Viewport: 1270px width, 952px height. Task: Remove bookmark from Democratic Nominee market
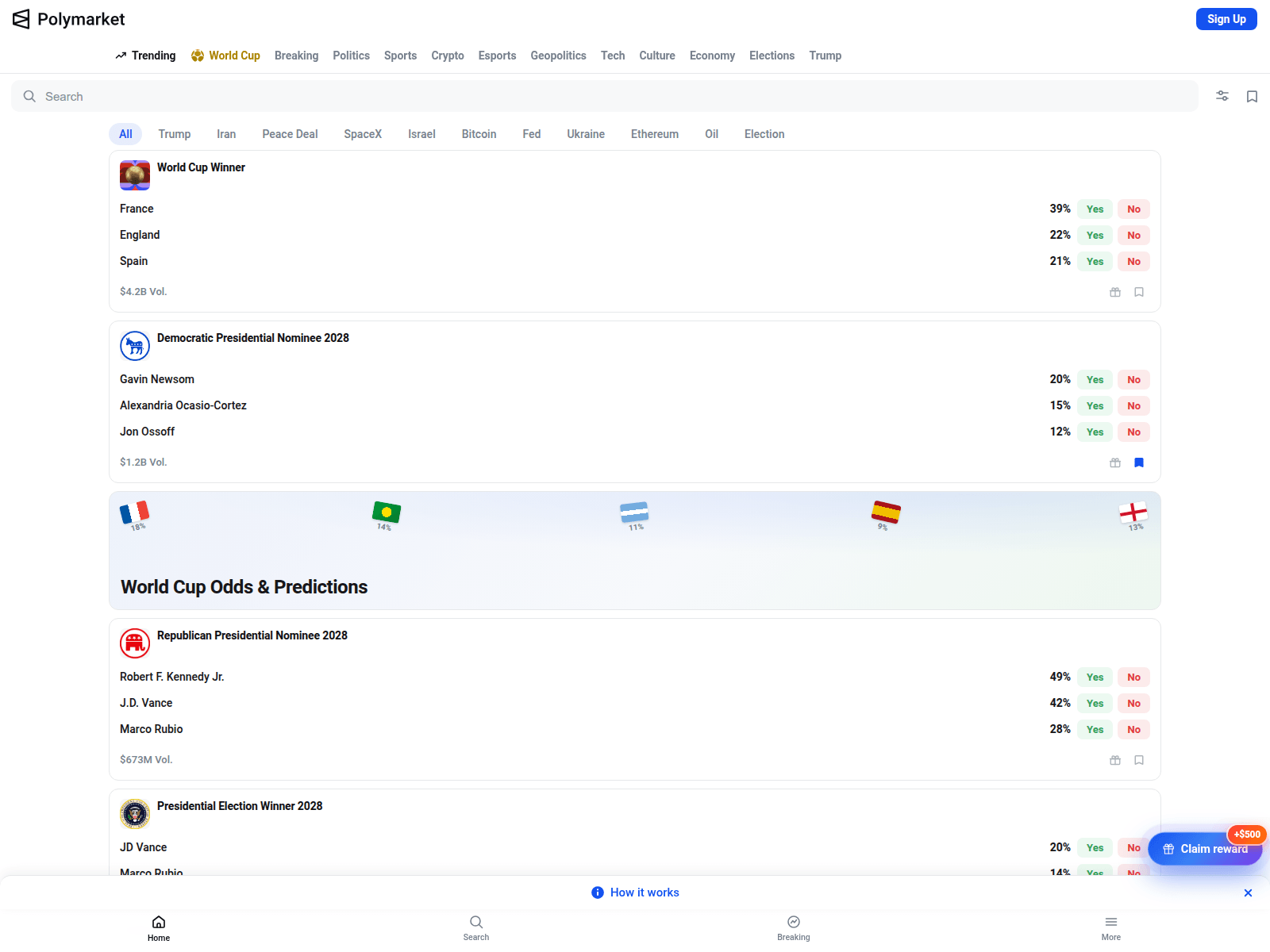1139,463
